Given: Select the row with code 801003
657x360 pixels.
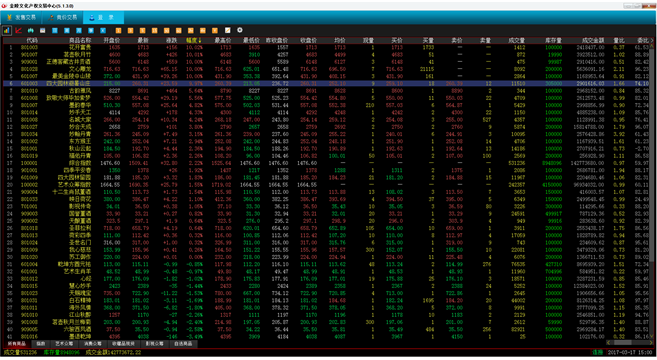Looking at the screenshot, I should tap(326, 47).
